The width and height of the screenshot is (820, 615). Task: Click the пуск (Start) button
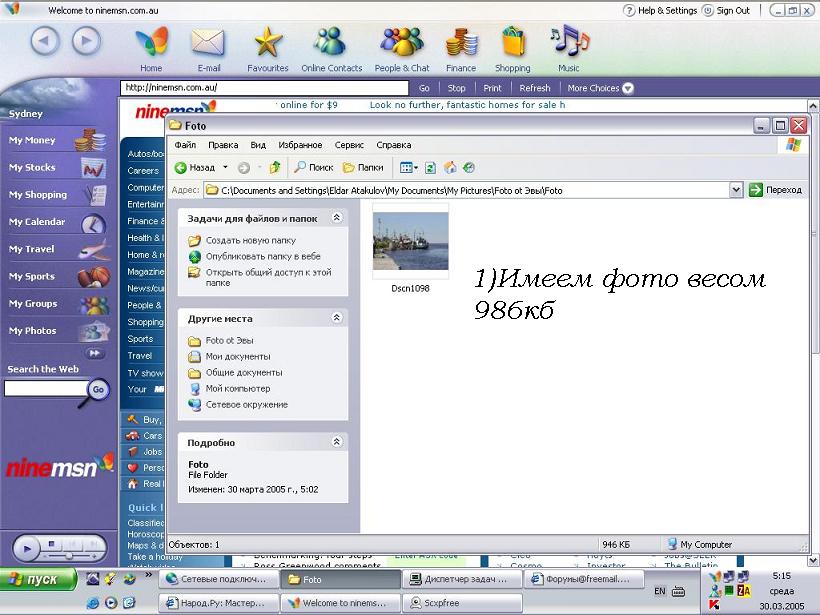pos(38,579)
